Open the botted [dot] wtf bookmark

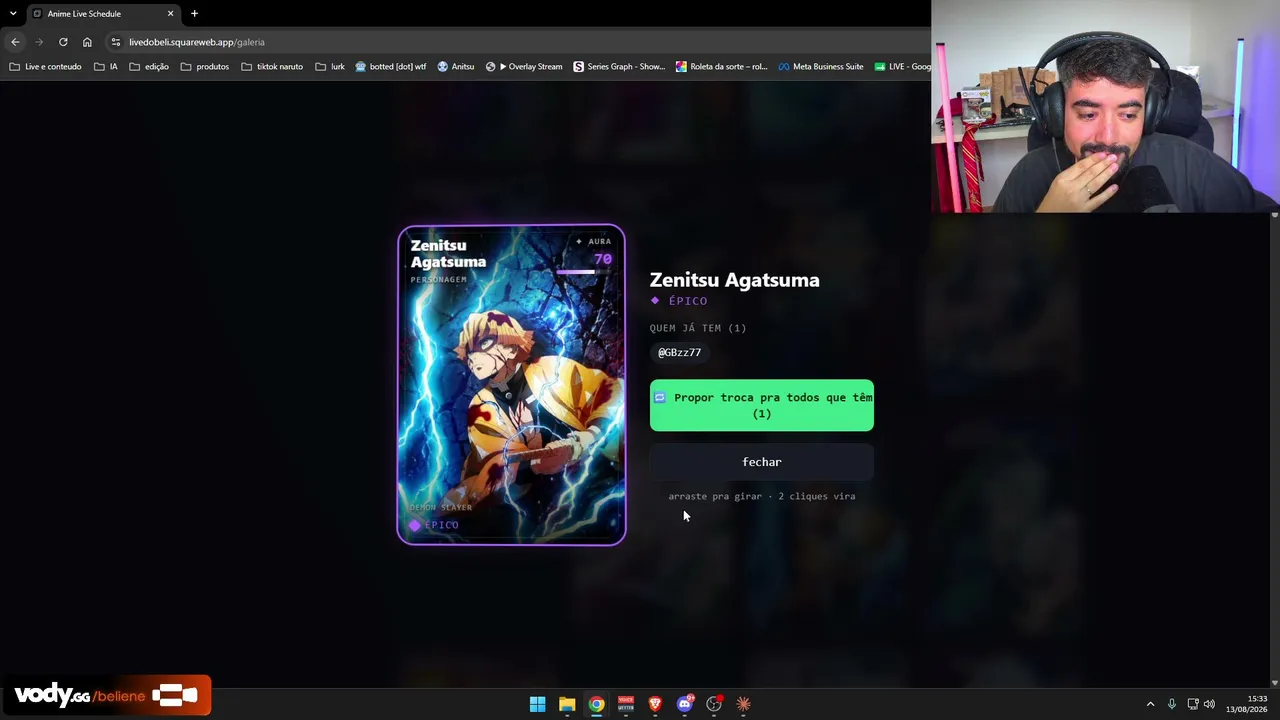pyautogui.click(x=391, y=67)
